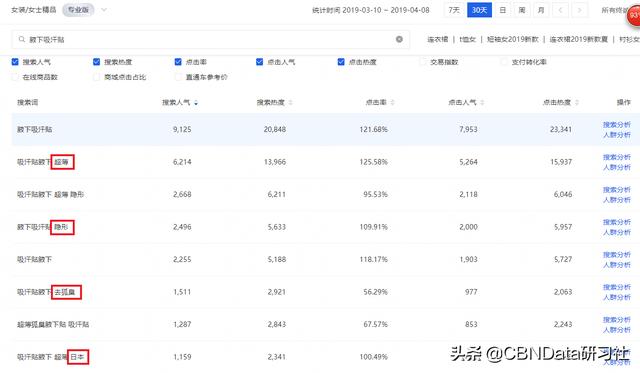The image size is (640, 373).
Task: Open the 连衣裙 suggested keyword
Action: (438, 39)
